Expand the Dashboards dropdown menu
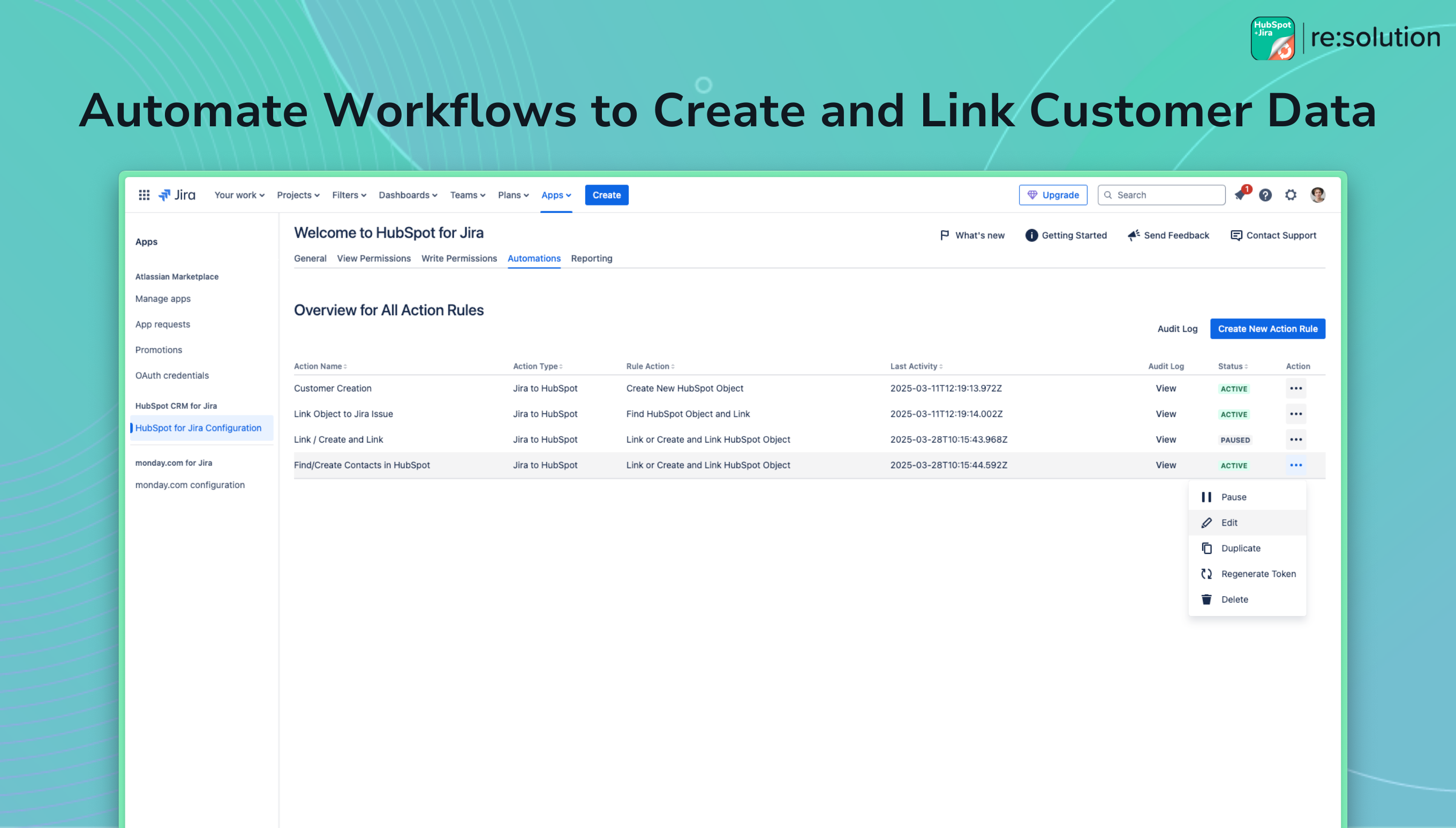 [408, 195]
